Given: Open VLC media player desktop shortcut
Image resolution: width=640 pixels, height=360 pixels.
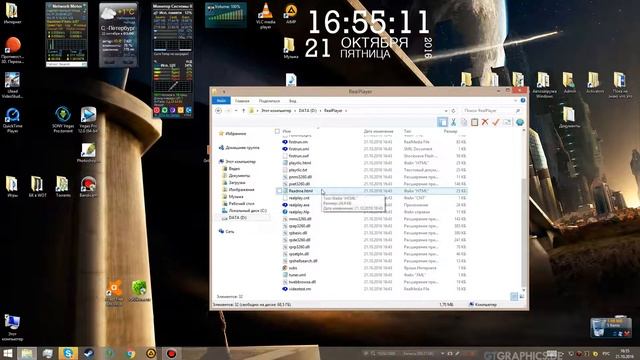Looking at the screenshot, I should [x=266, y=16].
